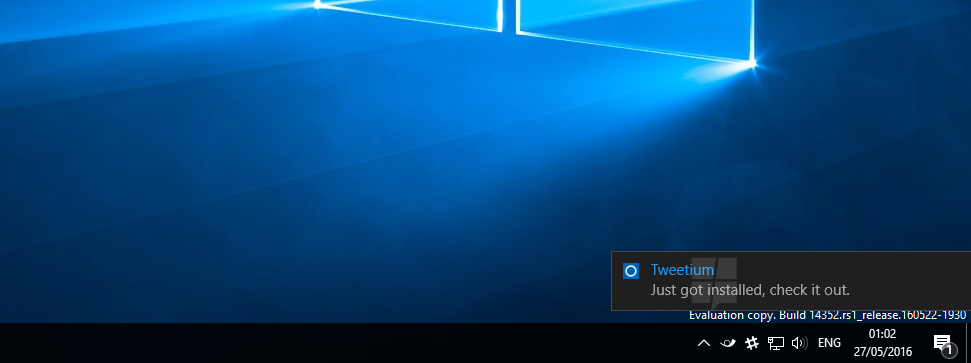
Task: Click the Show Desktop sliver at taskbar edge
Action: 968,343
